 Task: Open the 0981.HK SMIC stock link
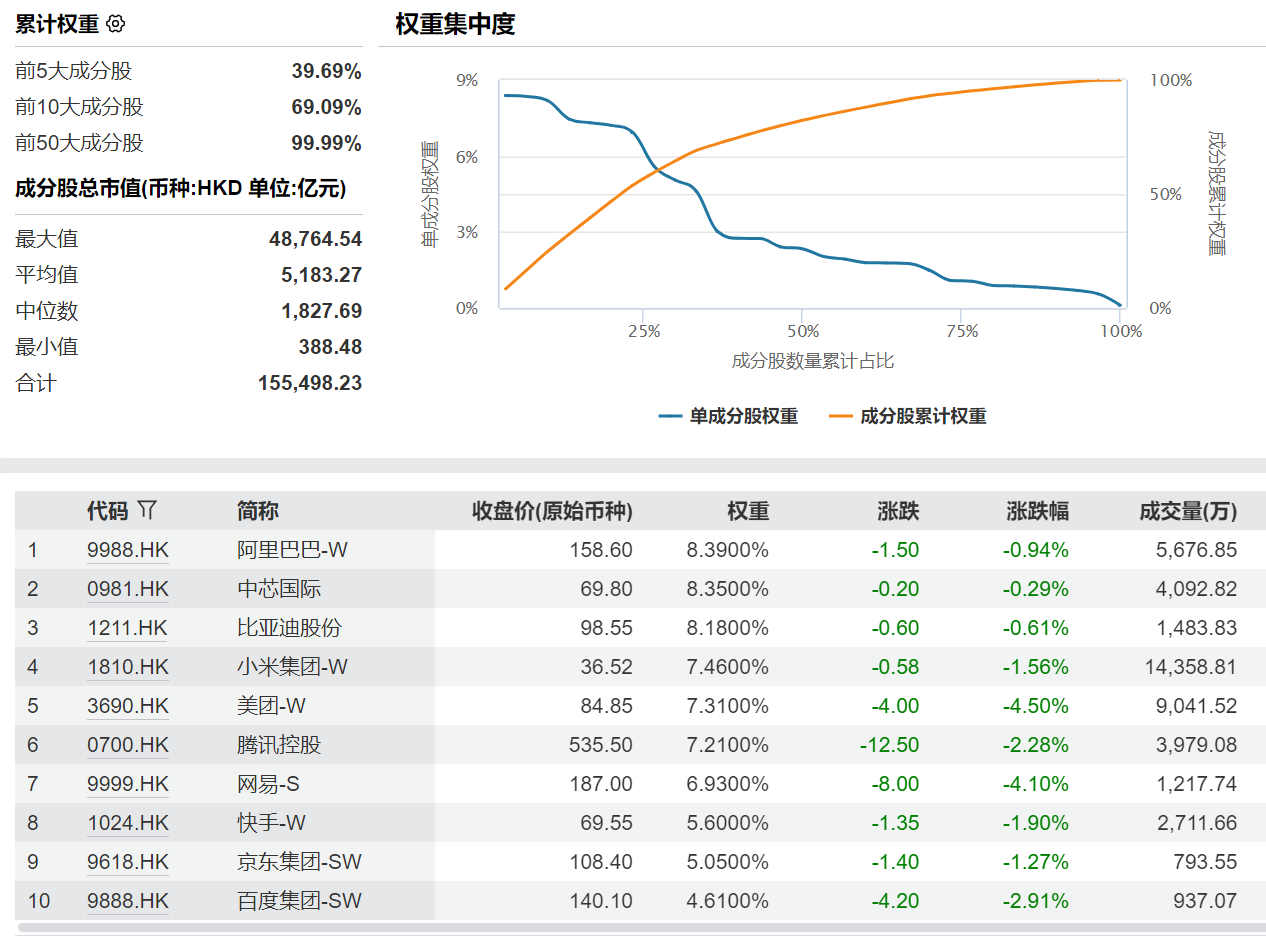click(127, 588)
